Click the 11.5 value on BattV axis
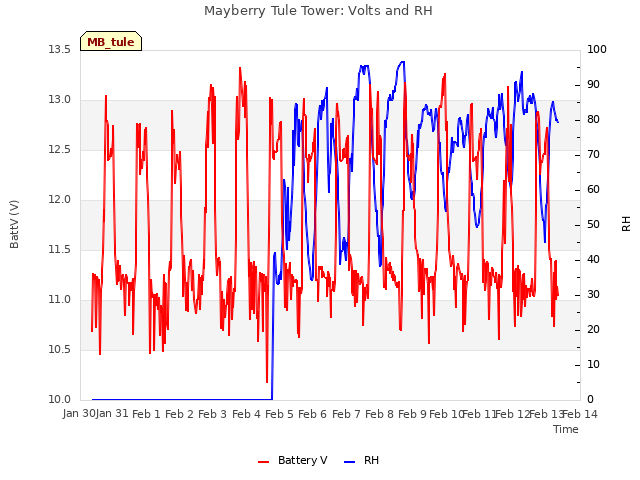Viewport: 640px width, 480px height. [60, 249]
